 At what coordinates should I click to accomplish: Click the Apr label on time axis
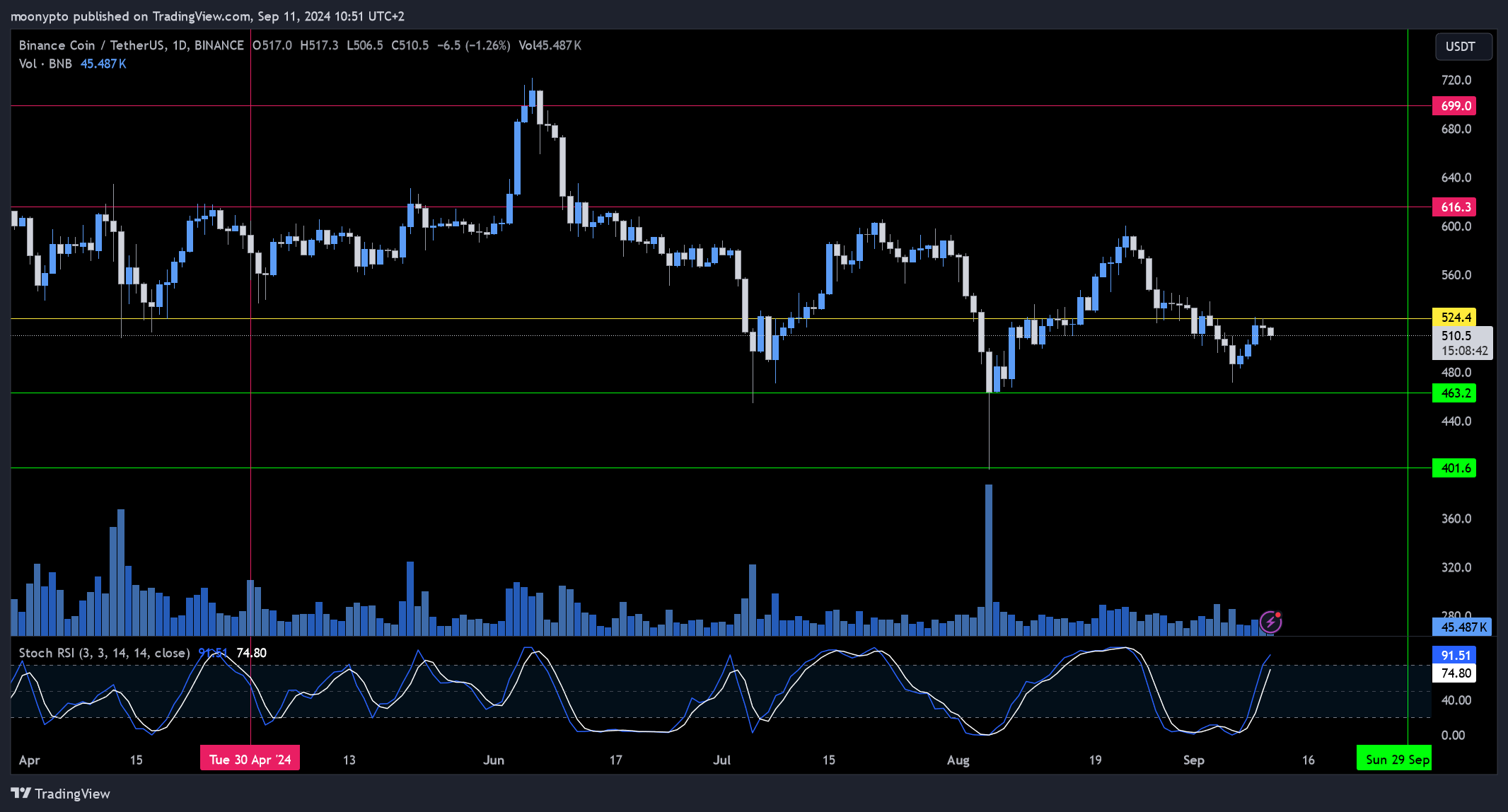29,760
